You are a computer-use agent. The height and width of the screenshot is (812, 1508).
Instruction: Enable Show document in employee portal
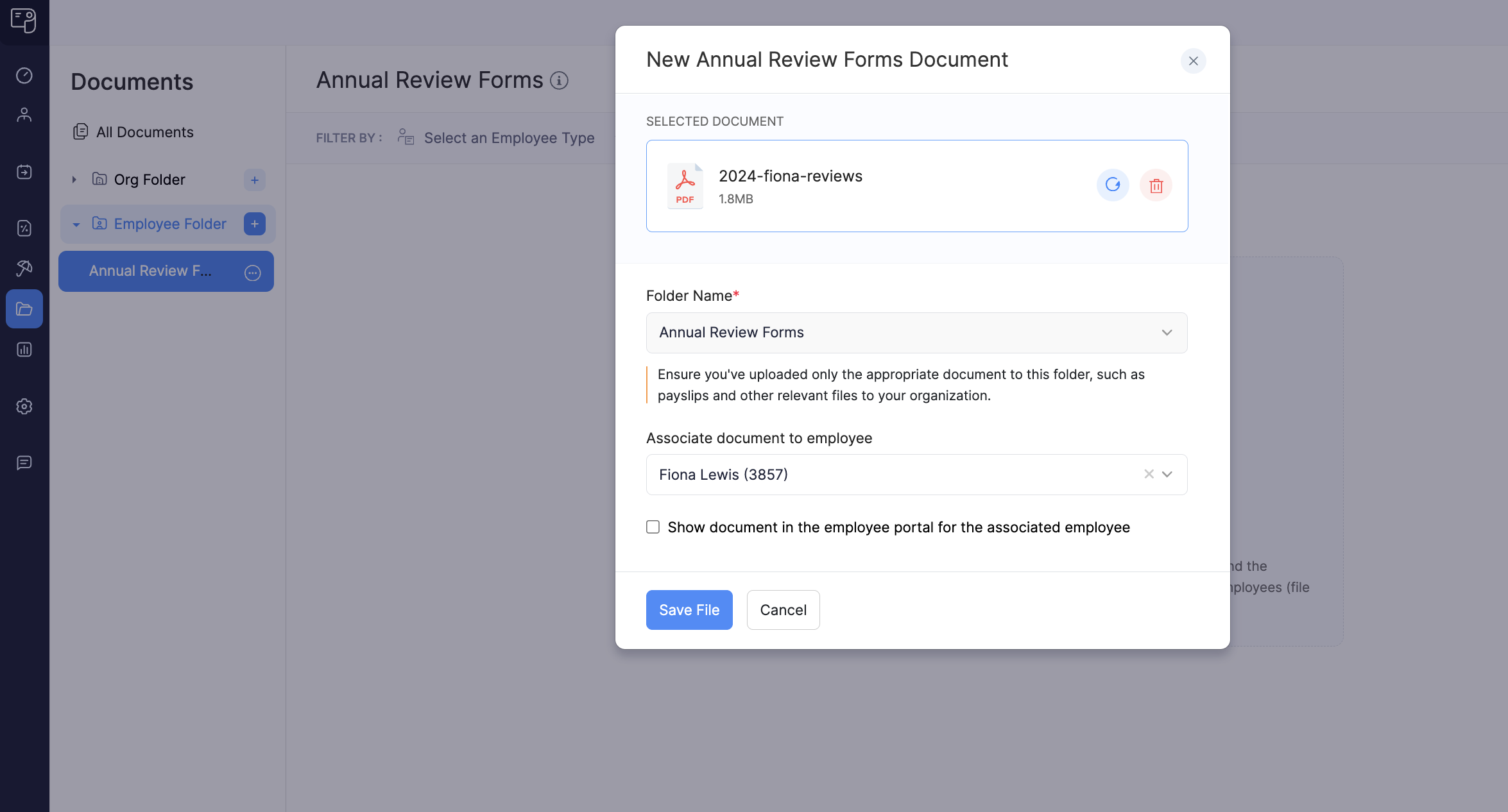(651, 526)
